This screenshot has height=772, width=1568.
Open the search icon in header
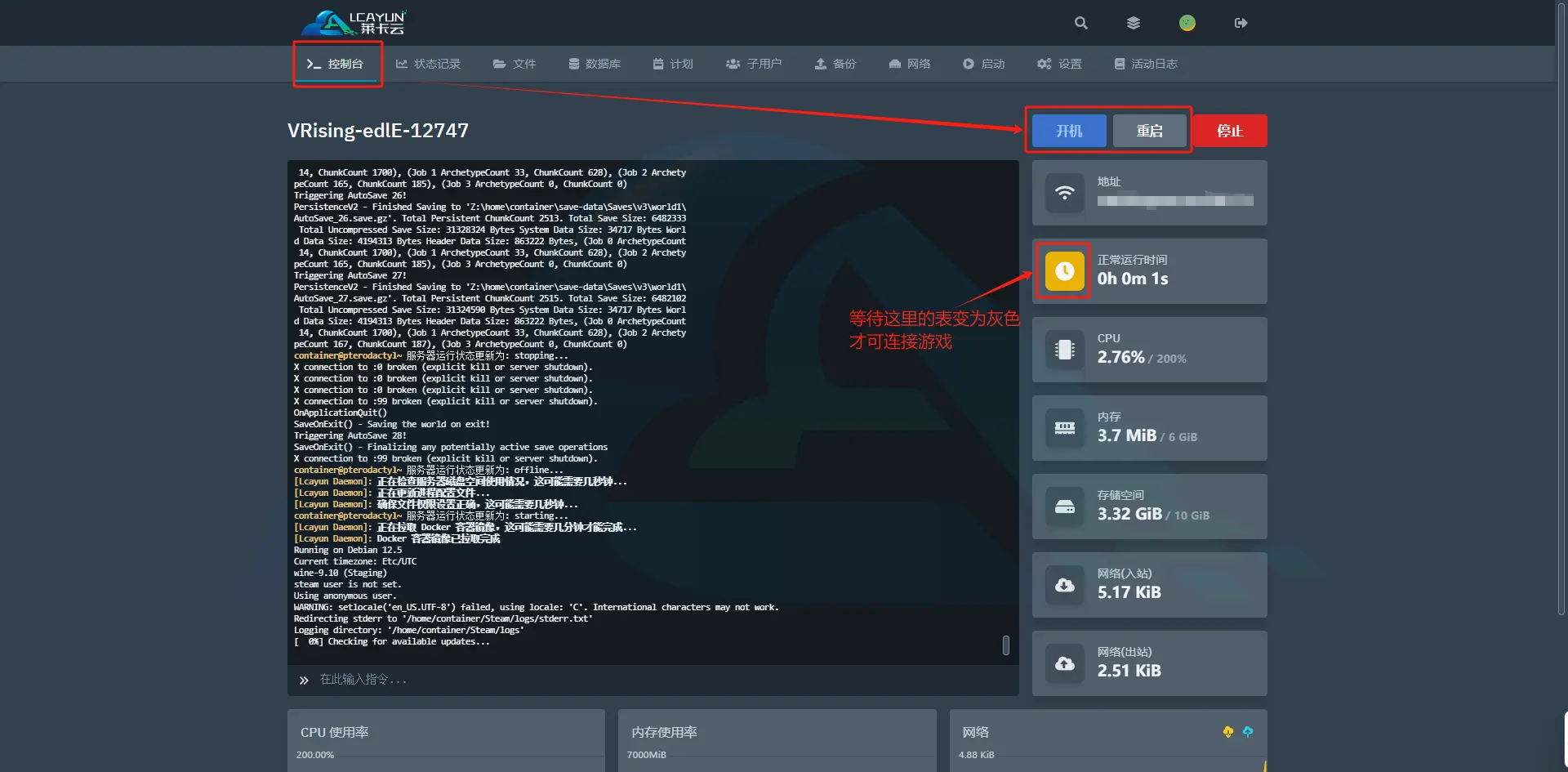pos(1081,23)
